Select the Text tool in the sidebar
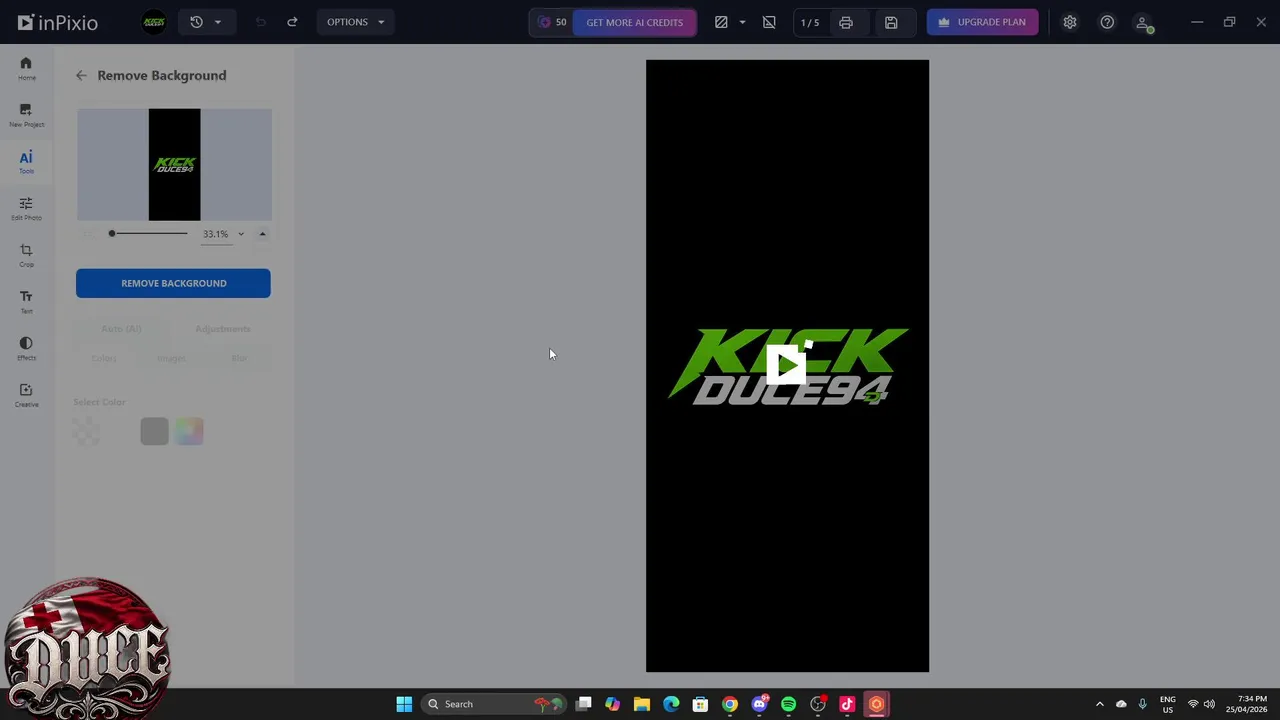 point(26,301)
